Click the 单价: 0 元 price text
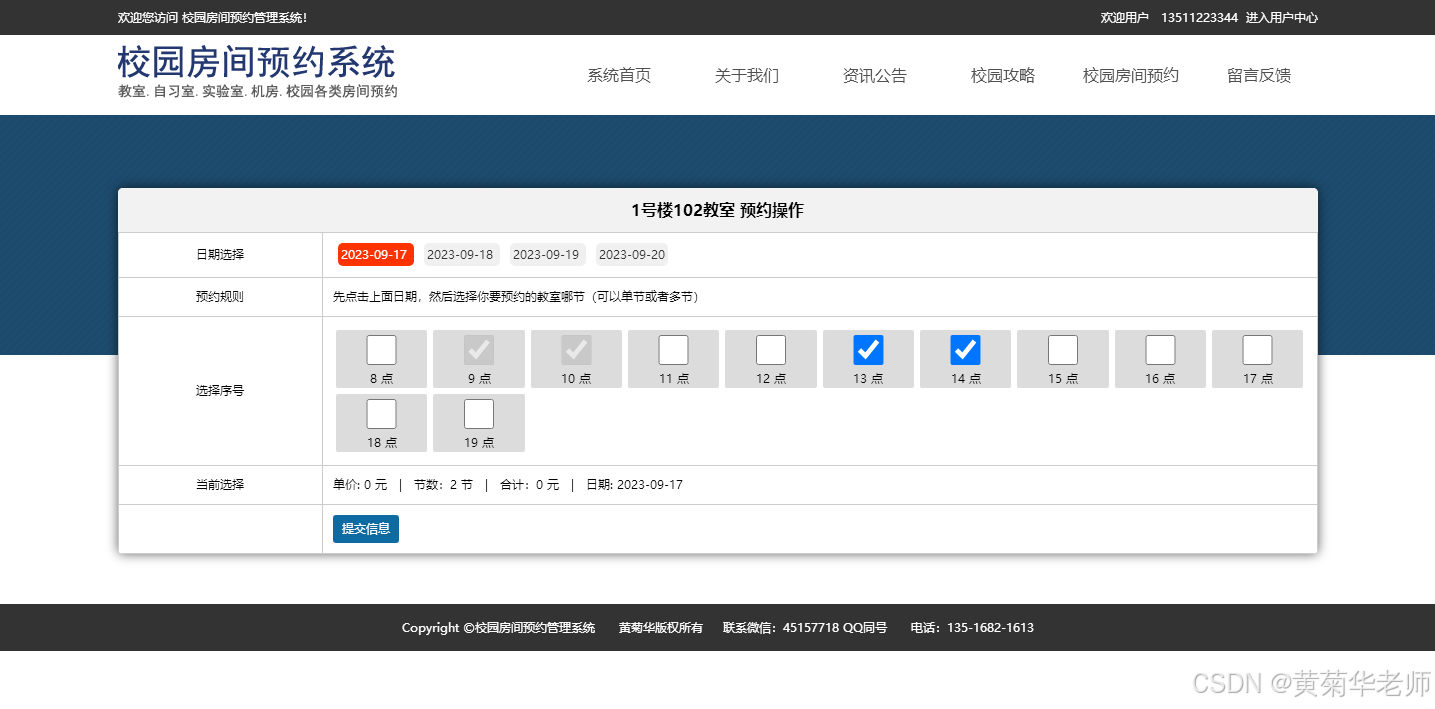1435x709 pixels. pyautogui.click(x=360, y=485)
